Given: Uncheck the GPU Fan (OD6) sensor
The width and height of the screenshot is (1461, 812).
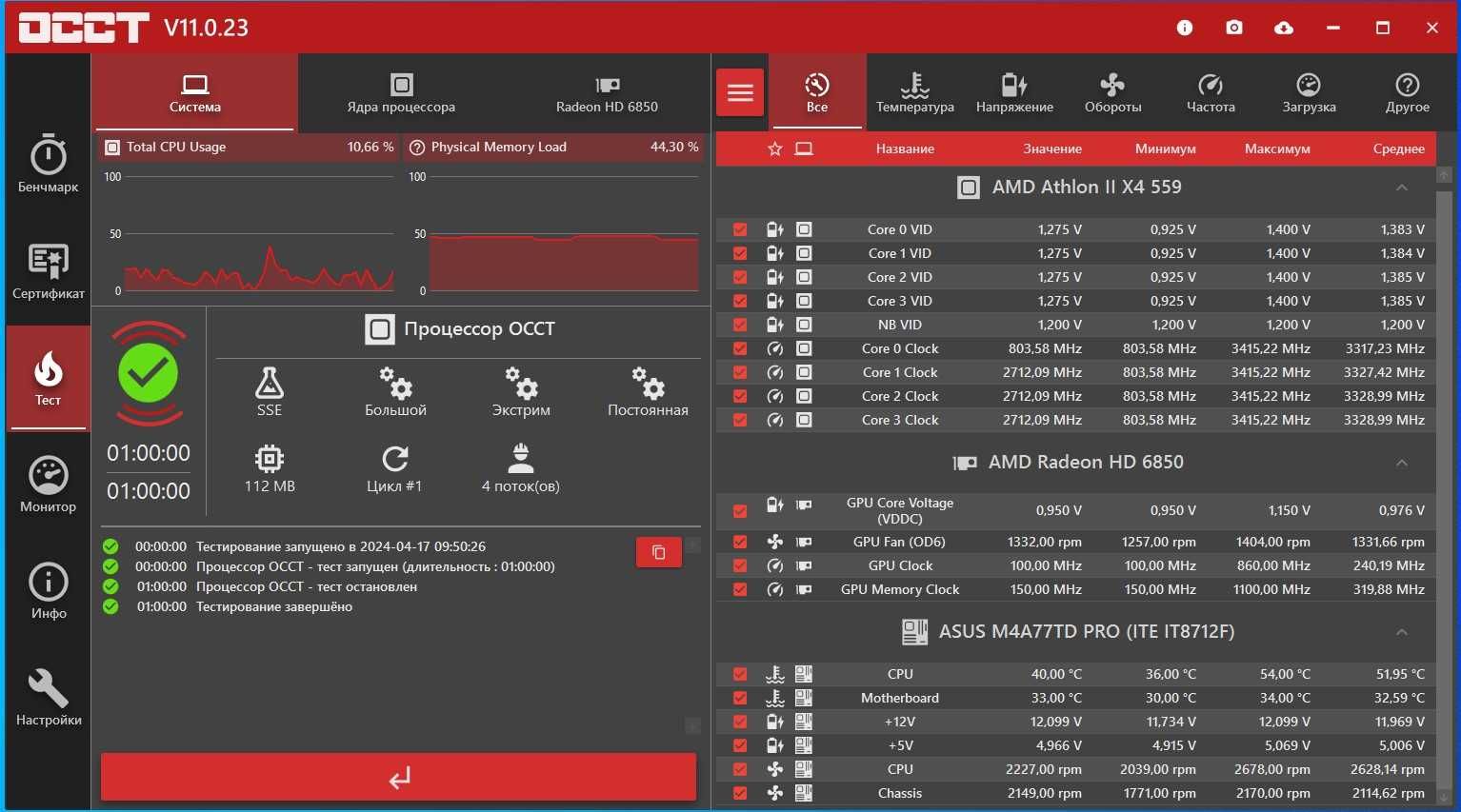Looking at the screenshot, I should tap(740, 542).
